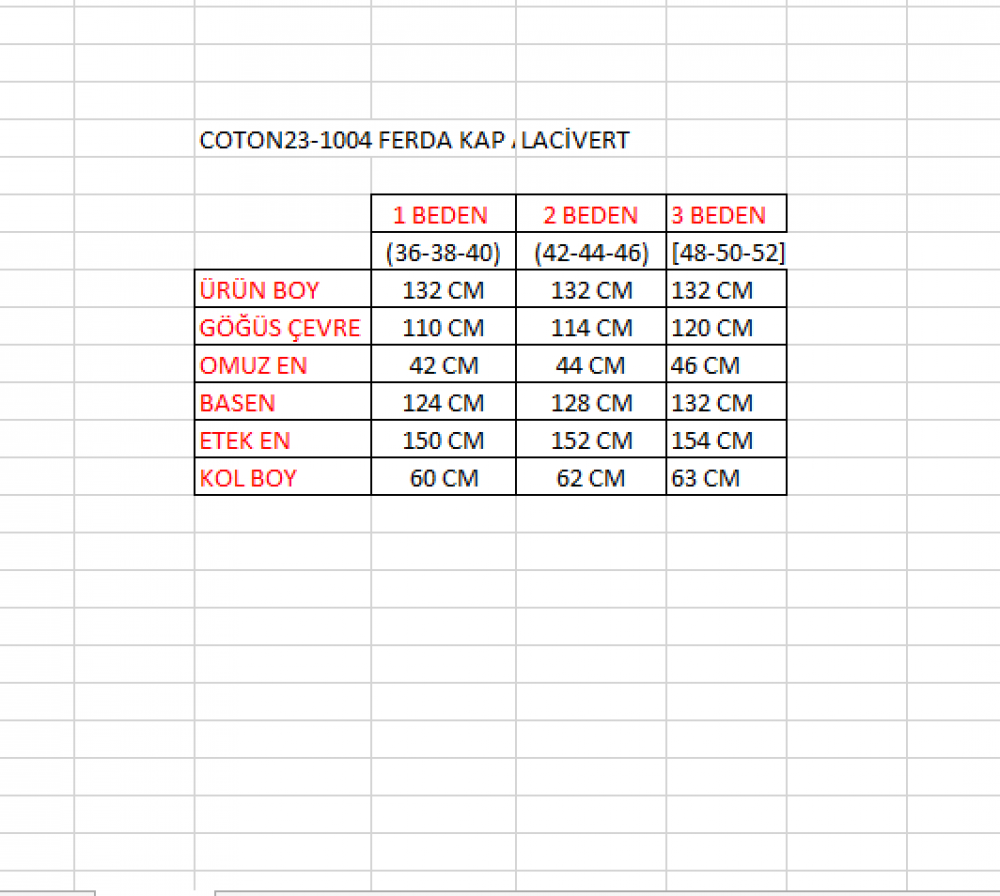Select the '2 BEDEN' header cell
This screenshot has height=896, width=1000.
591,214
